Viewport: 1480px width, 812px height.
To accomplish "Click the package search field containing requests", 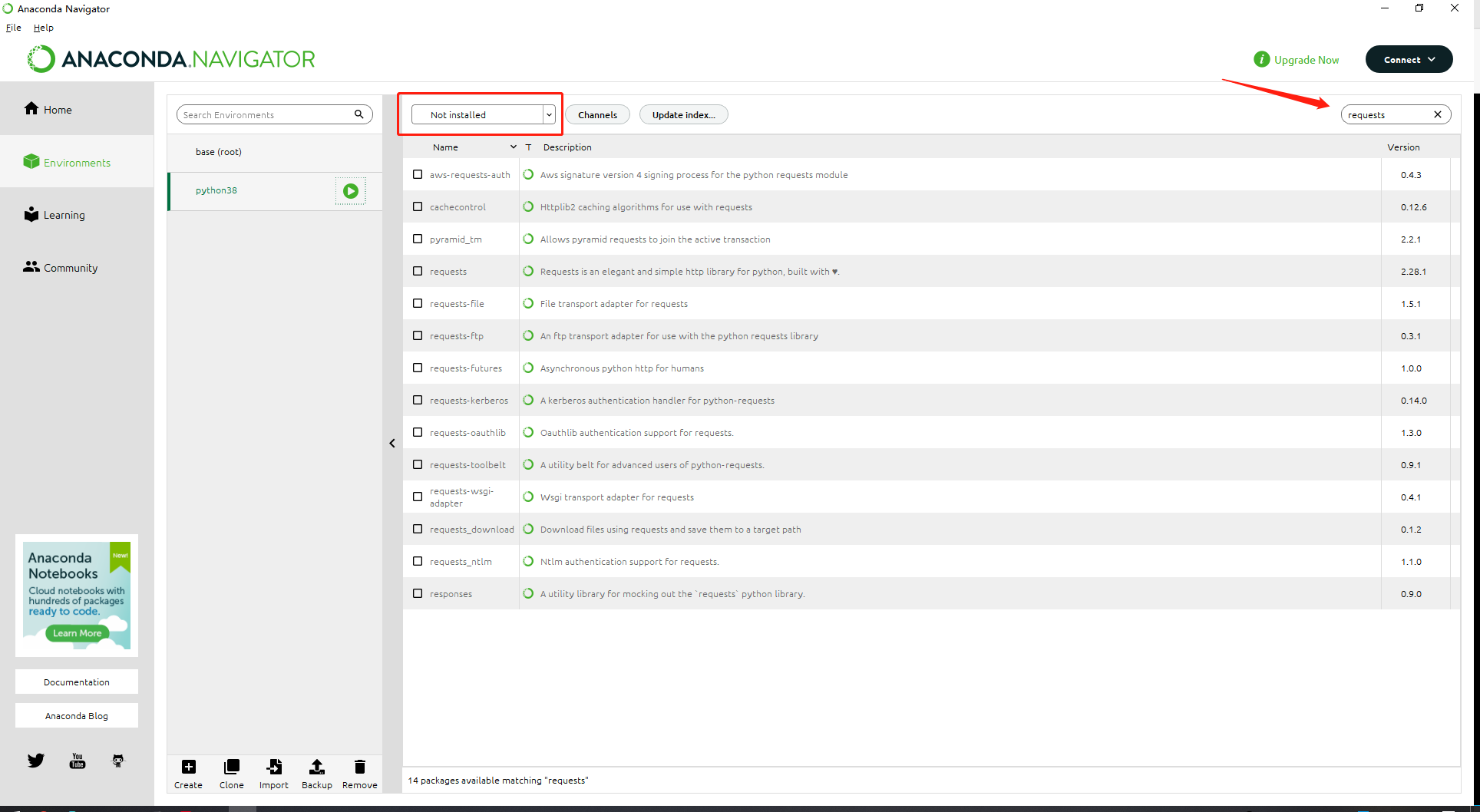I will click(x=1396, y=114).
